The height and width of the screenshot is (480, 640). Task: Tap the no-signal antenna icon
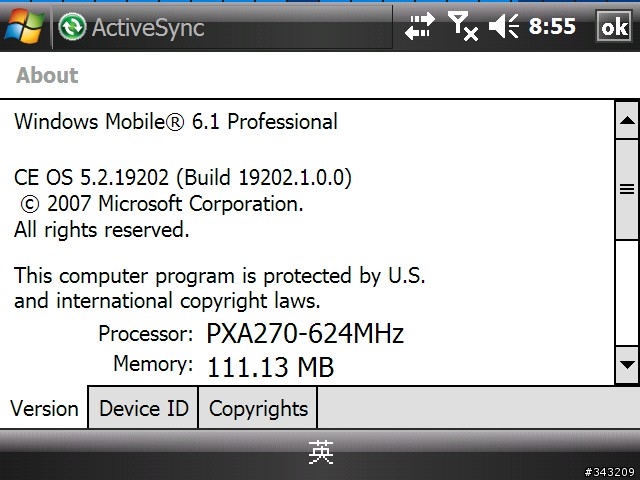[x=463, y=27]
